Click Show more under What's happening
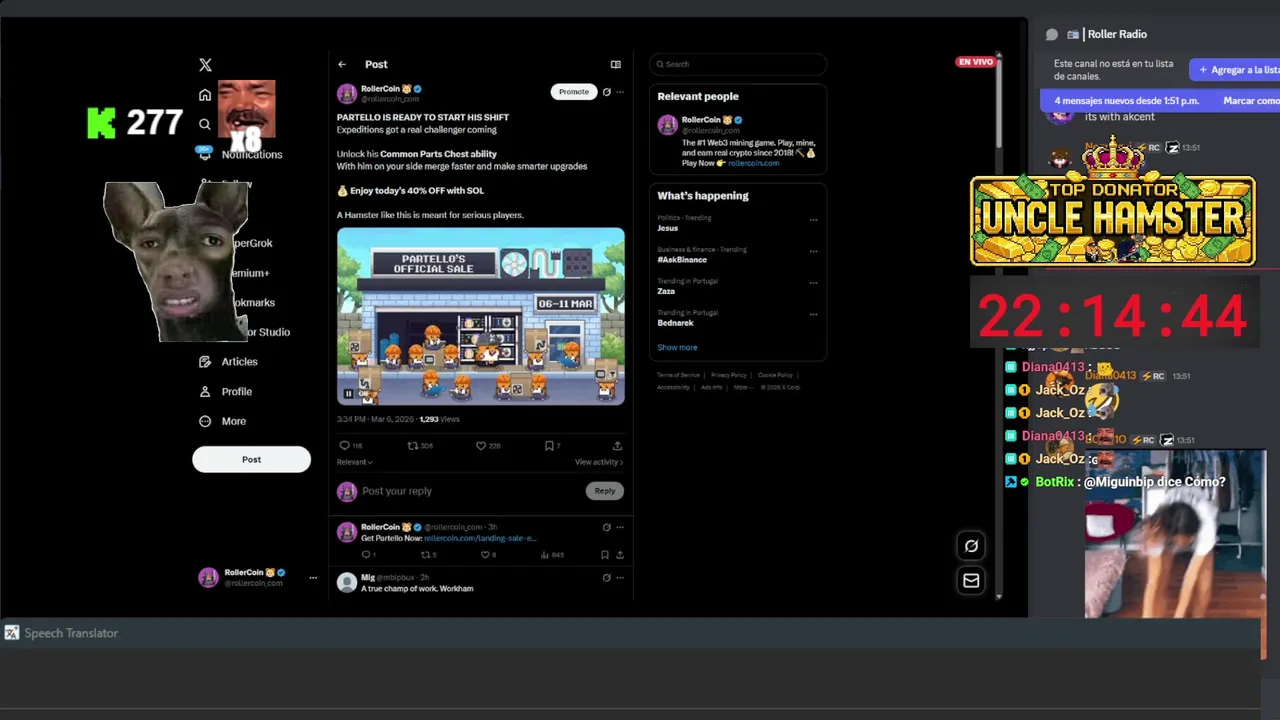The height and width of the screenshot is (720, 1280). click(x=677, y=347)
